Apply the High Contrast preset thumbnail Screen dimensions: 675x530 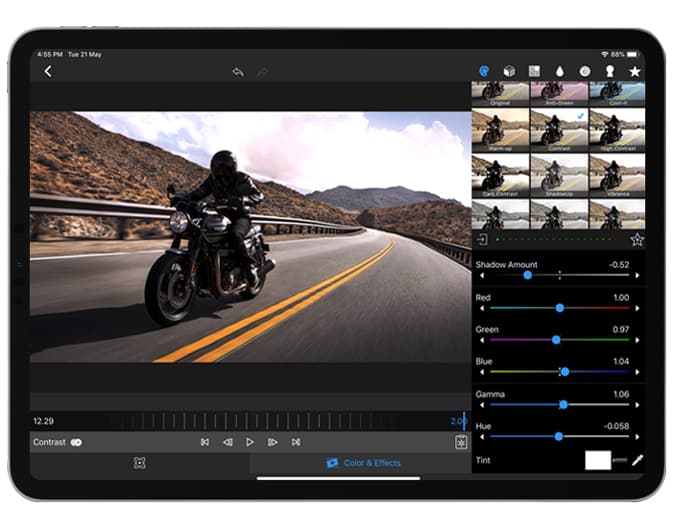point(617,130)
